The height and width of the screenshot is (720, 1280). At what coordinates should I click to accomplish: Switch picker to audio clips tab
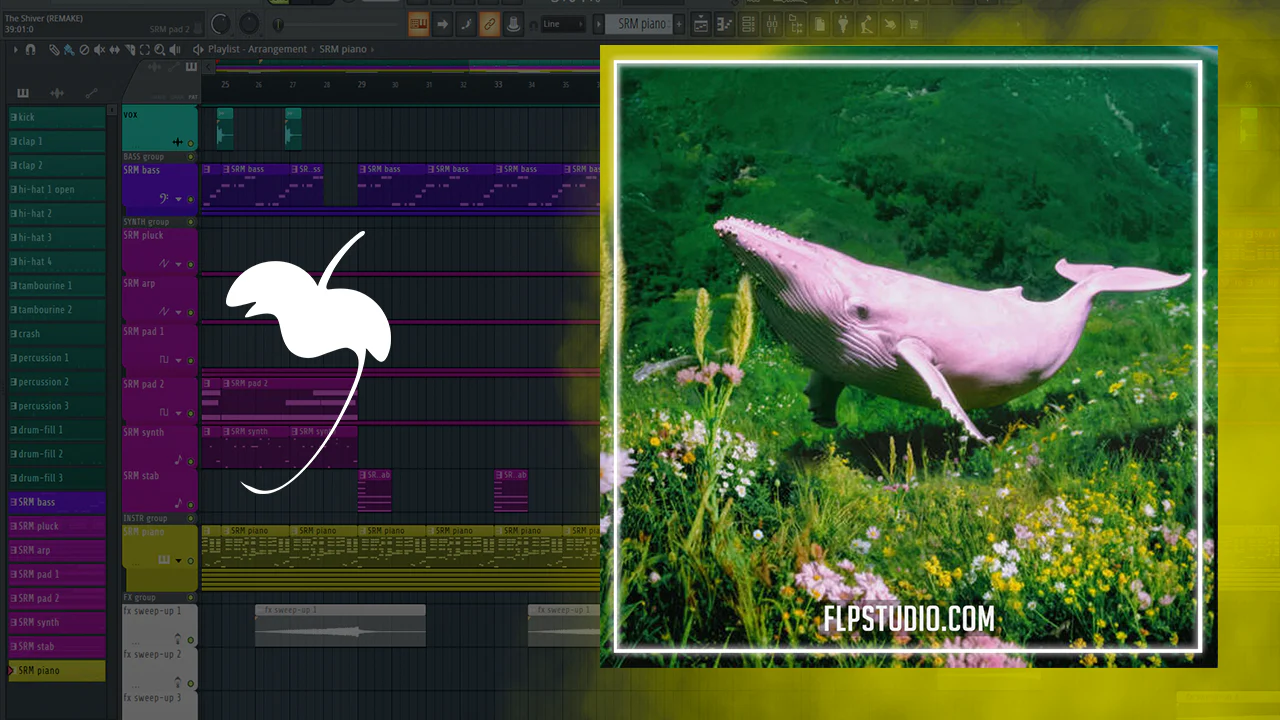[x=57, y=93]
